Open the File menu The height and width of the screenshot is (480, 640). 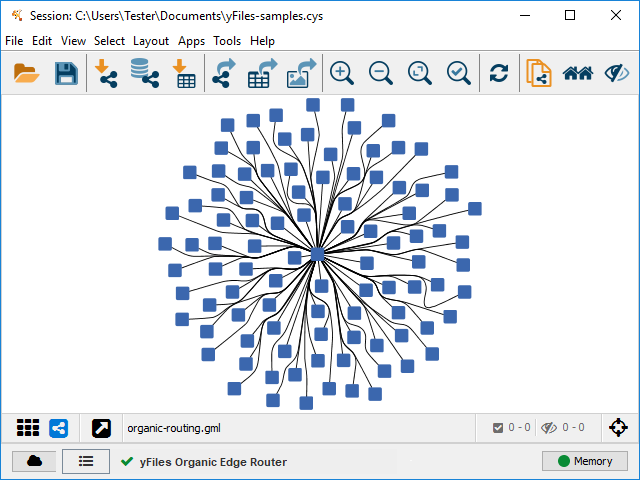tap(14, 41)
